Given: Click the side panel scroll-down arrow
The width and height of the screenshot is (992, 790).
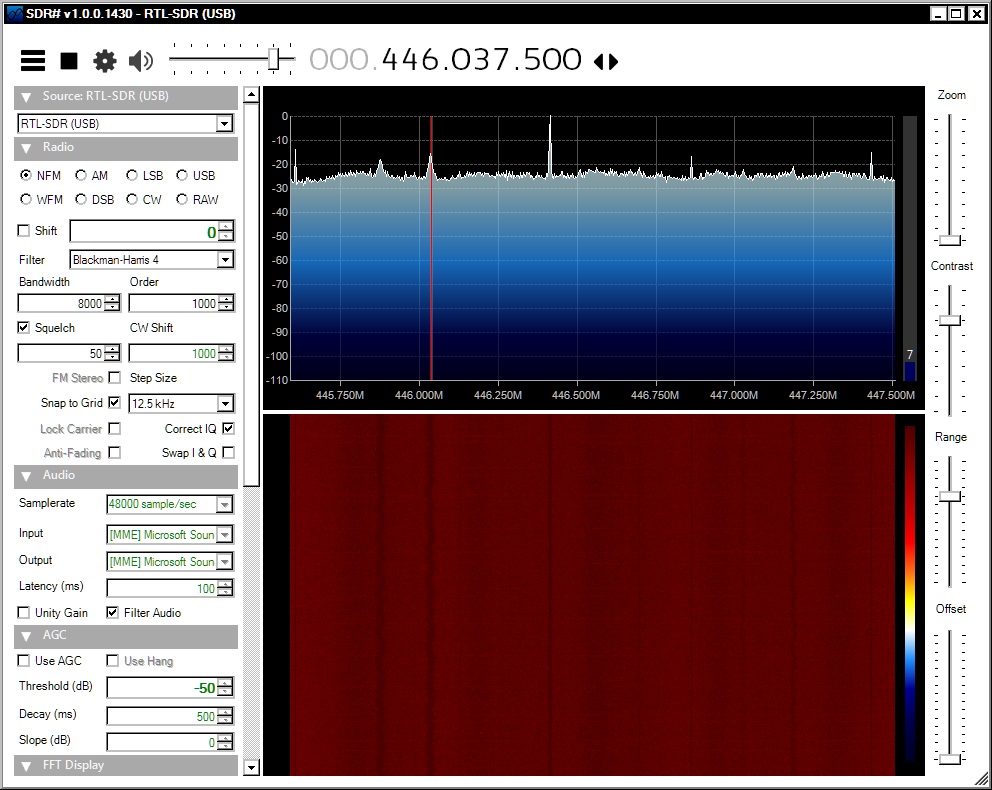Looking at the screenshot, I should click(251, 768).
